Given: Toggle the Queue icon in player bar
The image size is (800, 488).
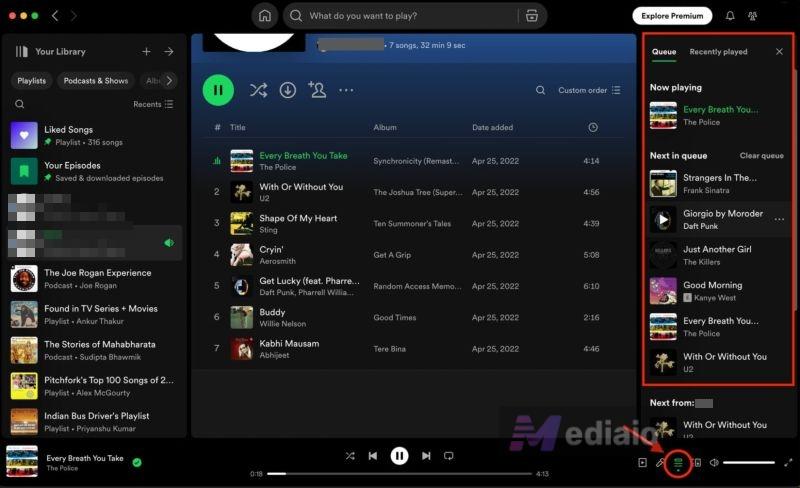Looking at the screenshot, I should [x=678, y=462].
